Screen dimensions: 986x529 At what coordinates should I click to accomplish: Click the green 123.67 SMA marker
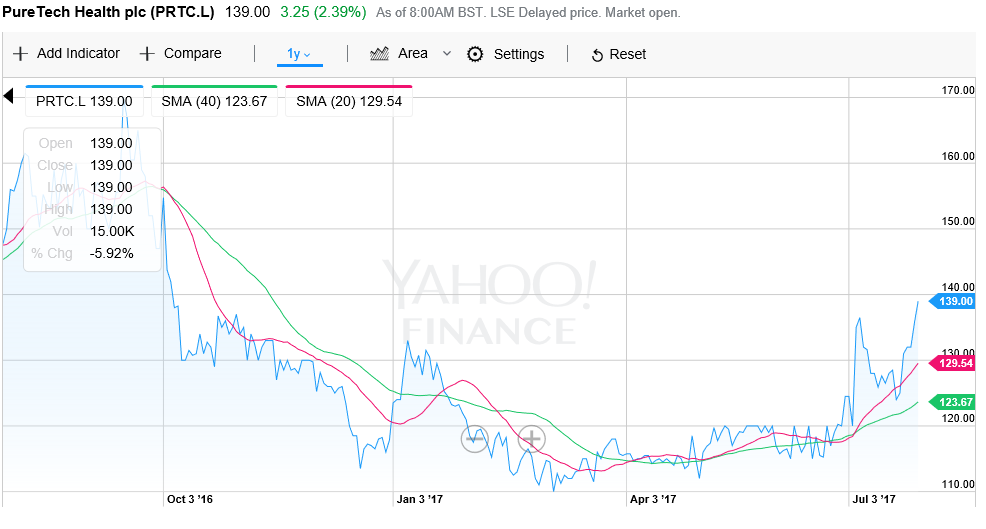pos(952,402)
